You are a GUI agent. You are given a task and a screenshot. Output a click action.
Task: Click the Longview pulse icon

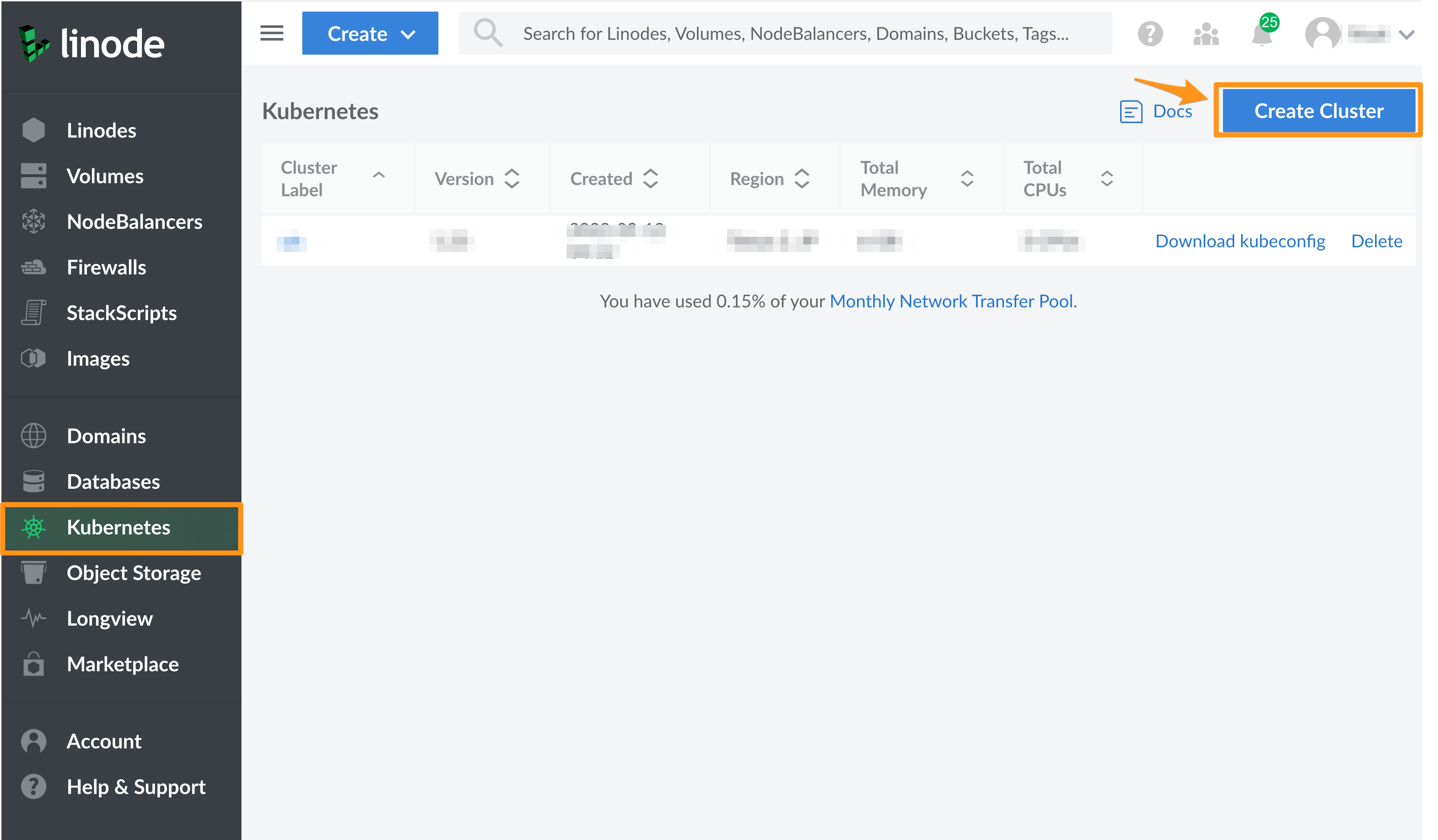(34, 618)
